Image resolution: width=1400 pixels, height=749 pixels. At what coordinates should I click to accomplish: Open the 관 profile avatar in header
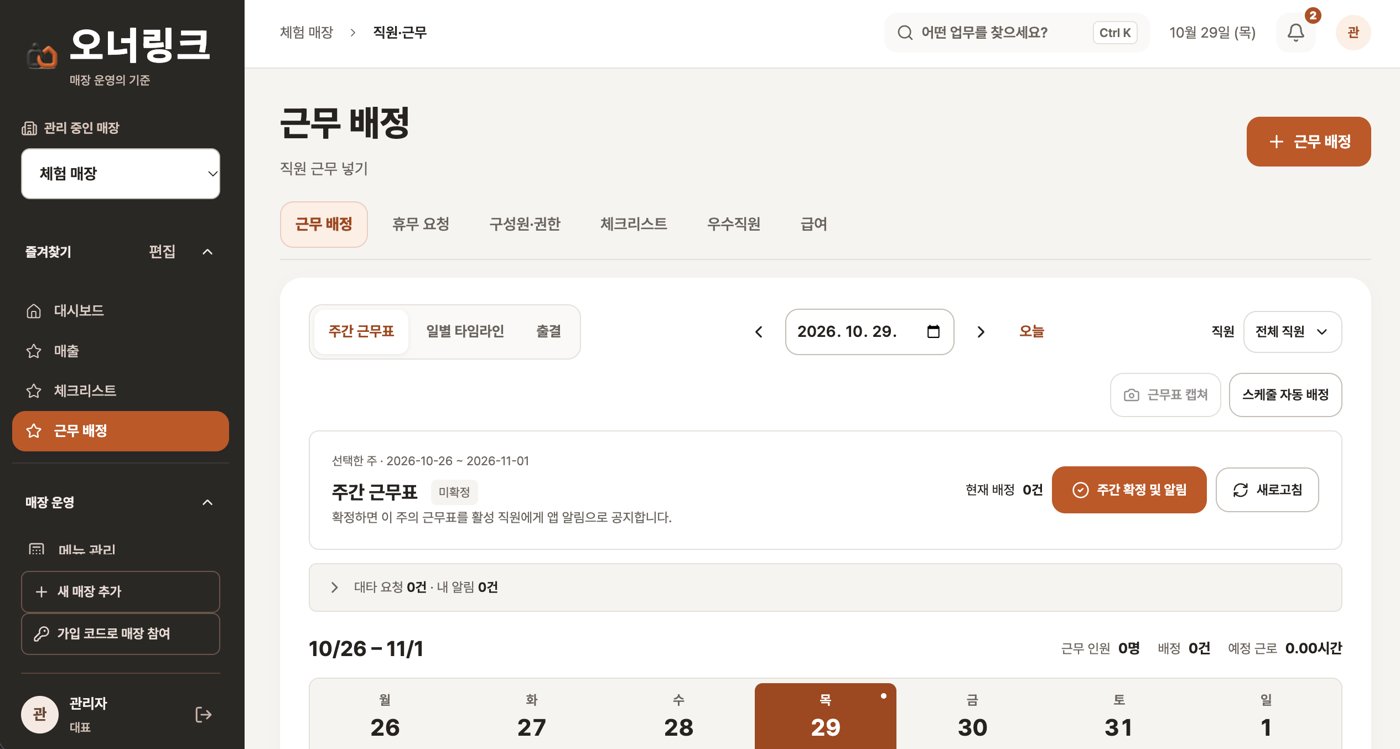(1353, 33)
